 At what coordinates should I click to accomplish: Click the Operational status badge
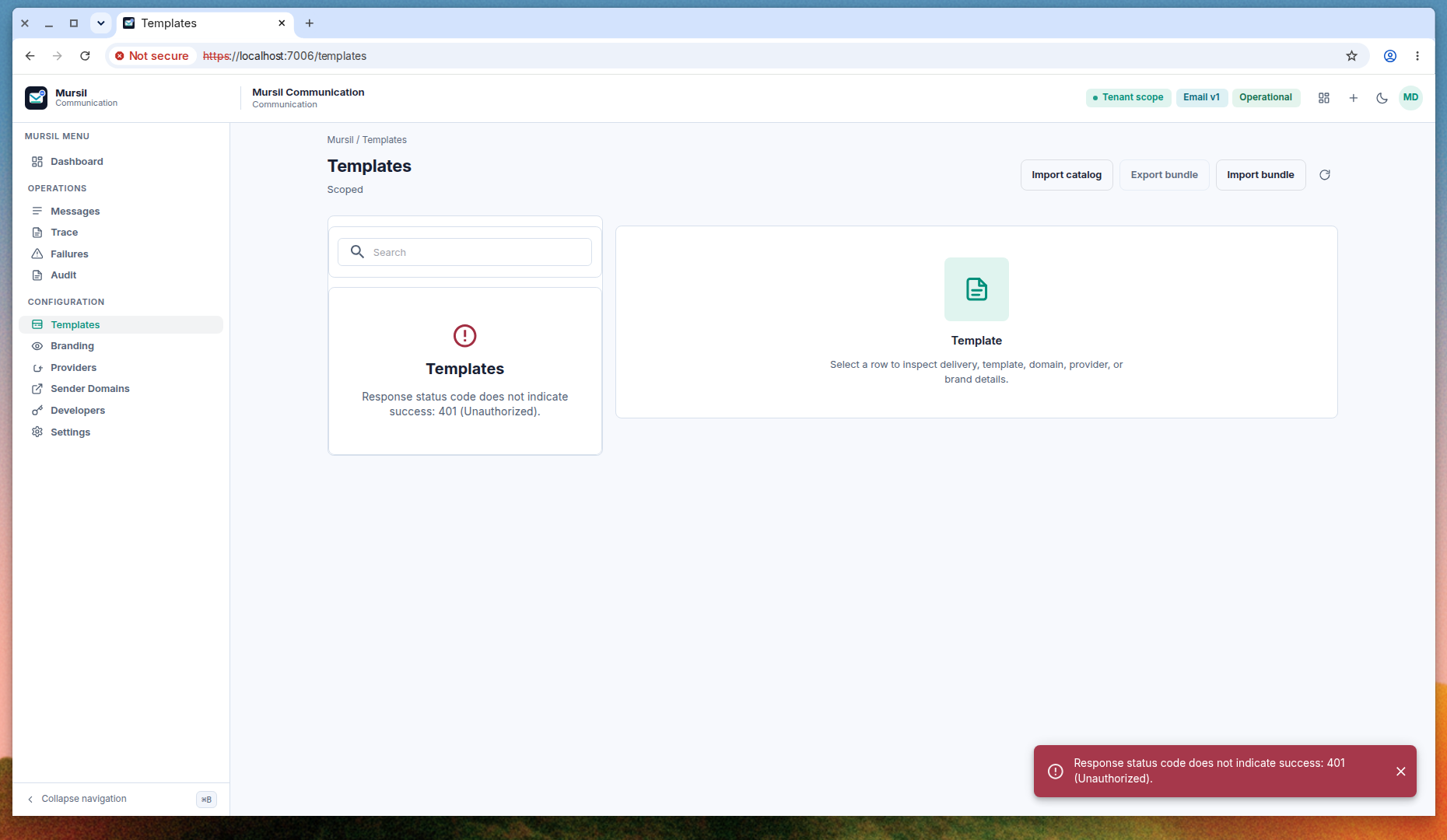1266,97
